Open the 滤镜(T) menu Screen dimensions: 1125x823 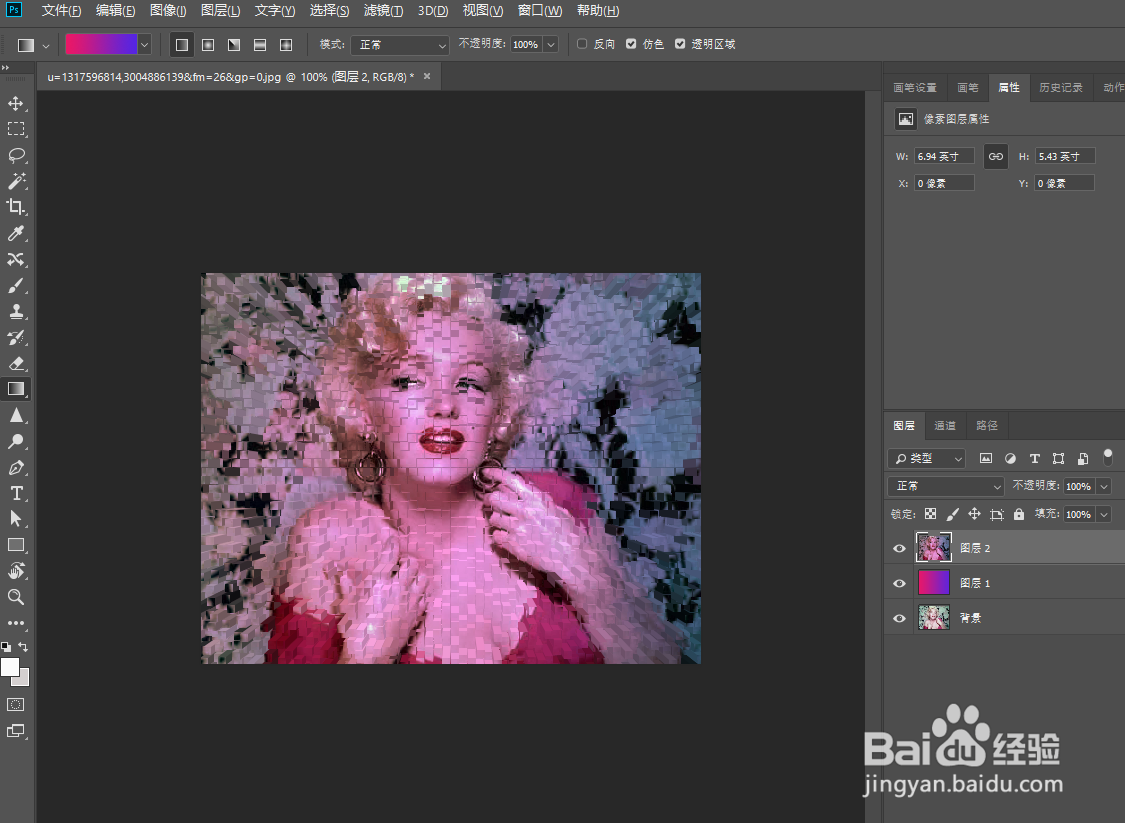point(383,11)
